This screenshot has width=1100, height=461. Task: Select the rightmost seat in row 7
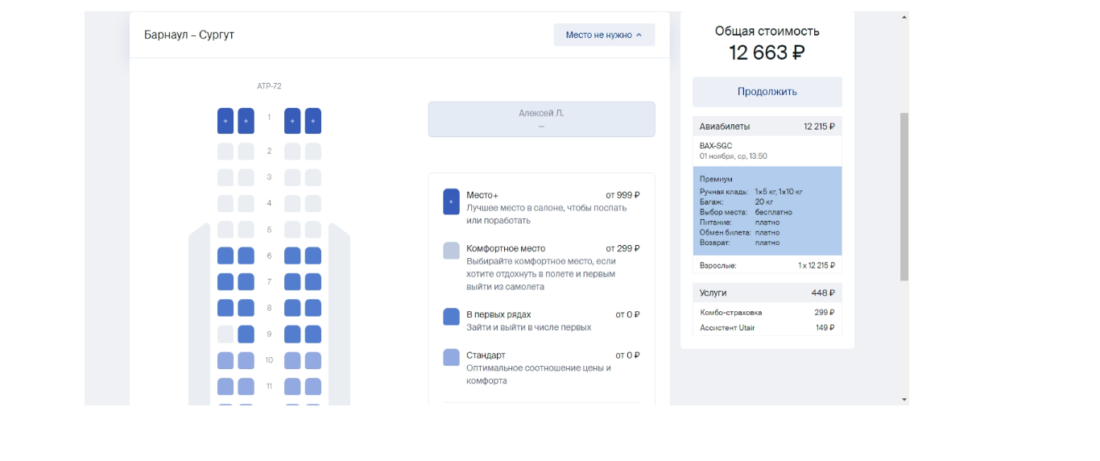pyautogui.click(x=313, y=282)
